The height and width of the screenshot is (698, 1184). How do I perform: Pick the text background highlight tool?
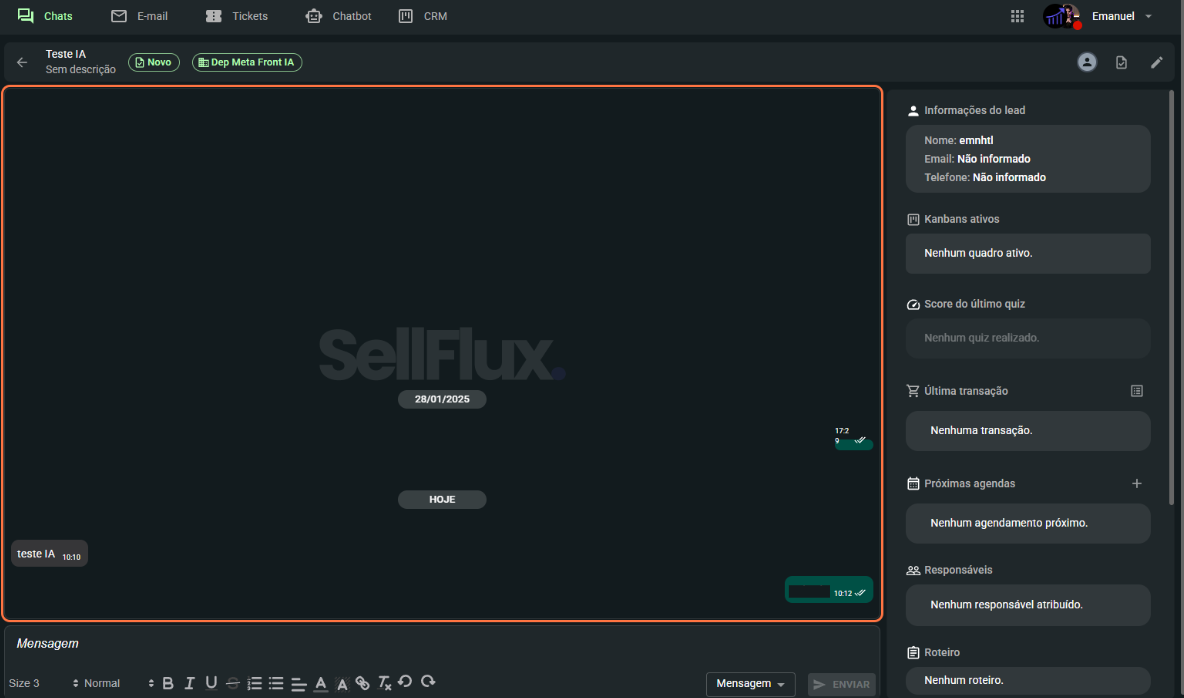(342, 684)
